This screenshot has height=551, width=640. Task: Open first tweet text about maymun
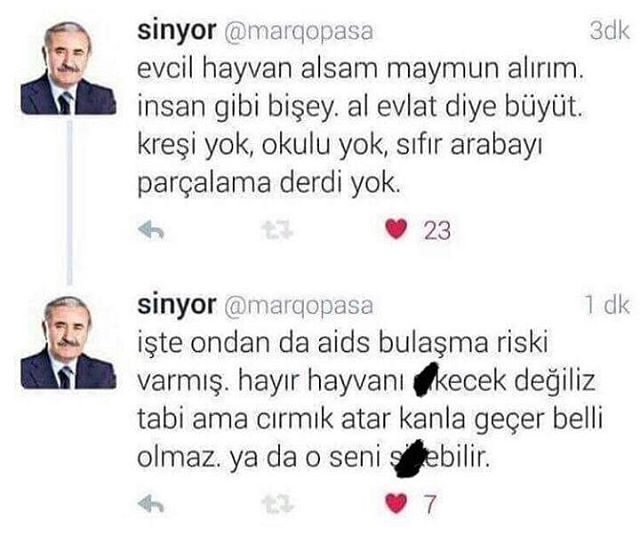(361, 127)
